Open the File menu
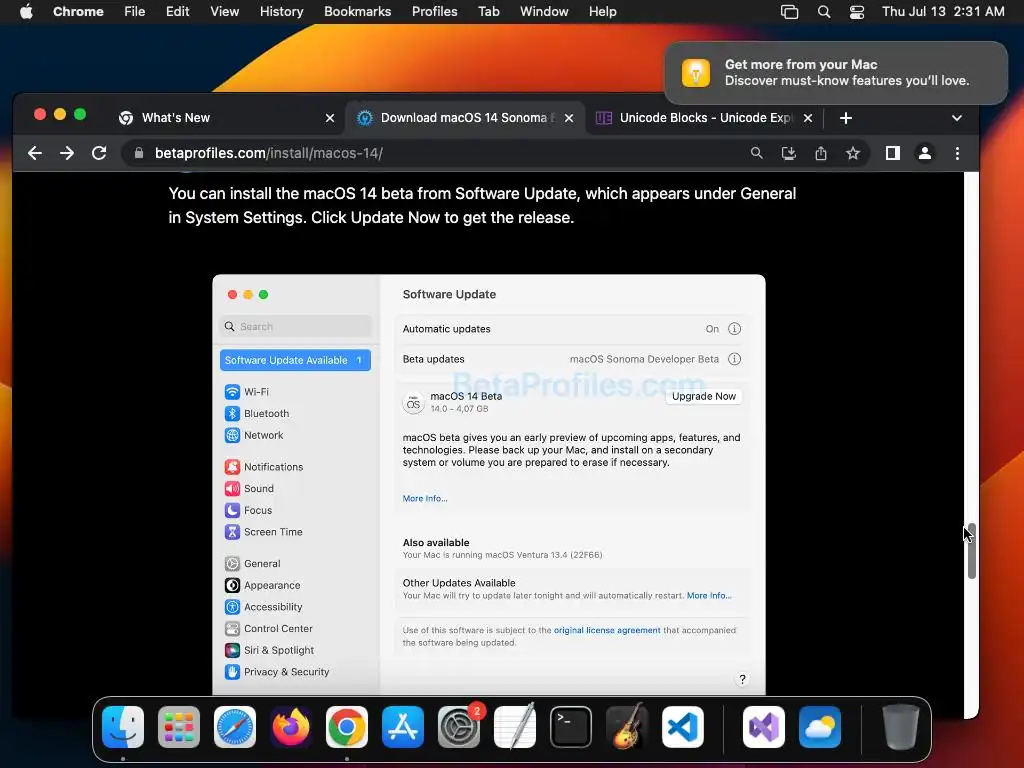 [x=135, y=11]
